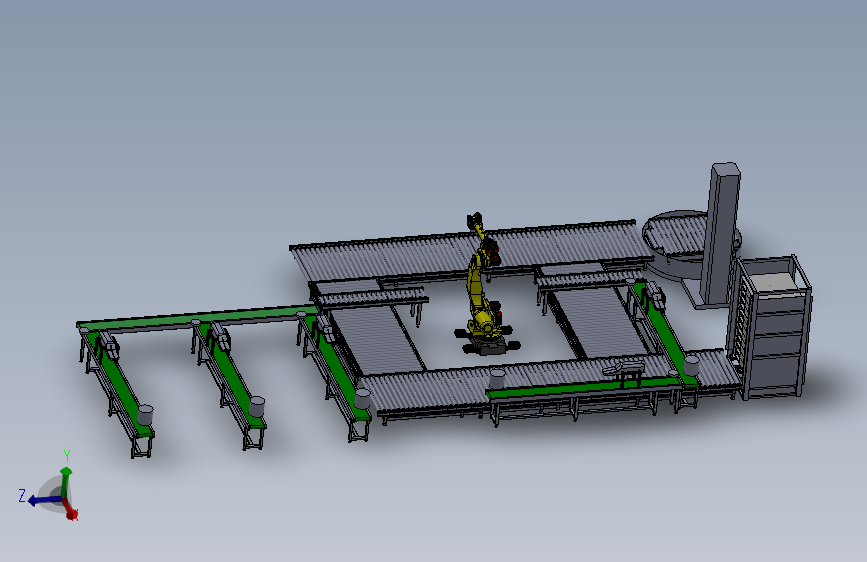
Task: Select the multi-shelf rack cabinet
Action: (770, 327)
